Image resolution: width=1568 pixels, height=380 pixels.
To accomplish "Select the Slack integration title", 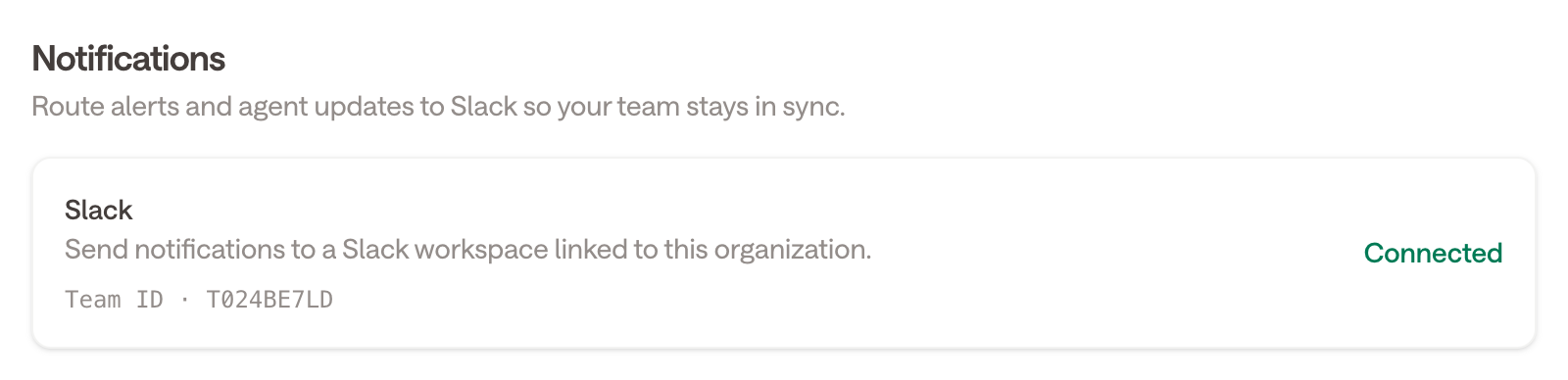I will point(98,210).
